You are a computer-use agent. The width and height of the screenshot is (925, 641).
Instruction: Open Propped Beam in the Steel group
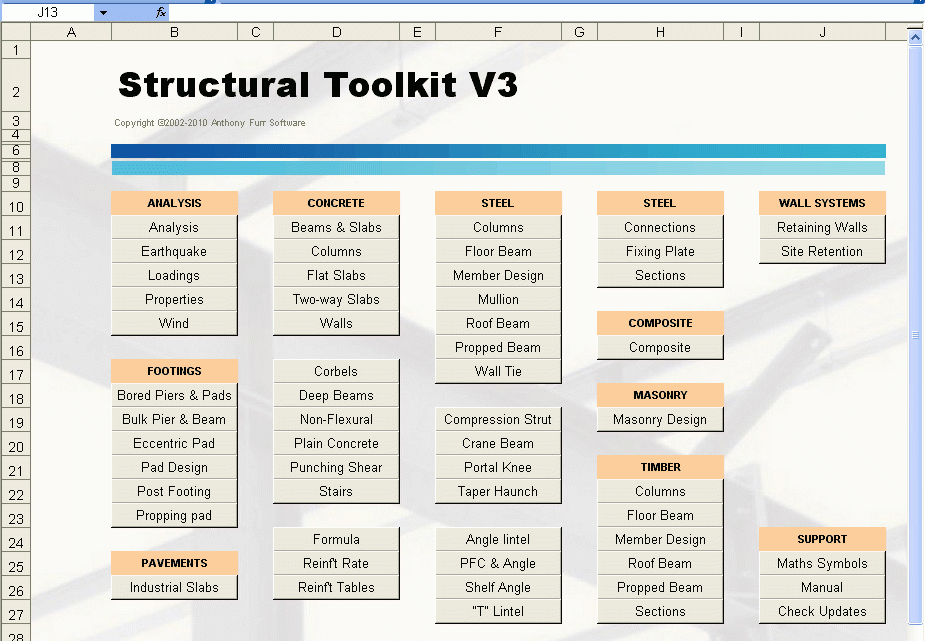[498, 348]
